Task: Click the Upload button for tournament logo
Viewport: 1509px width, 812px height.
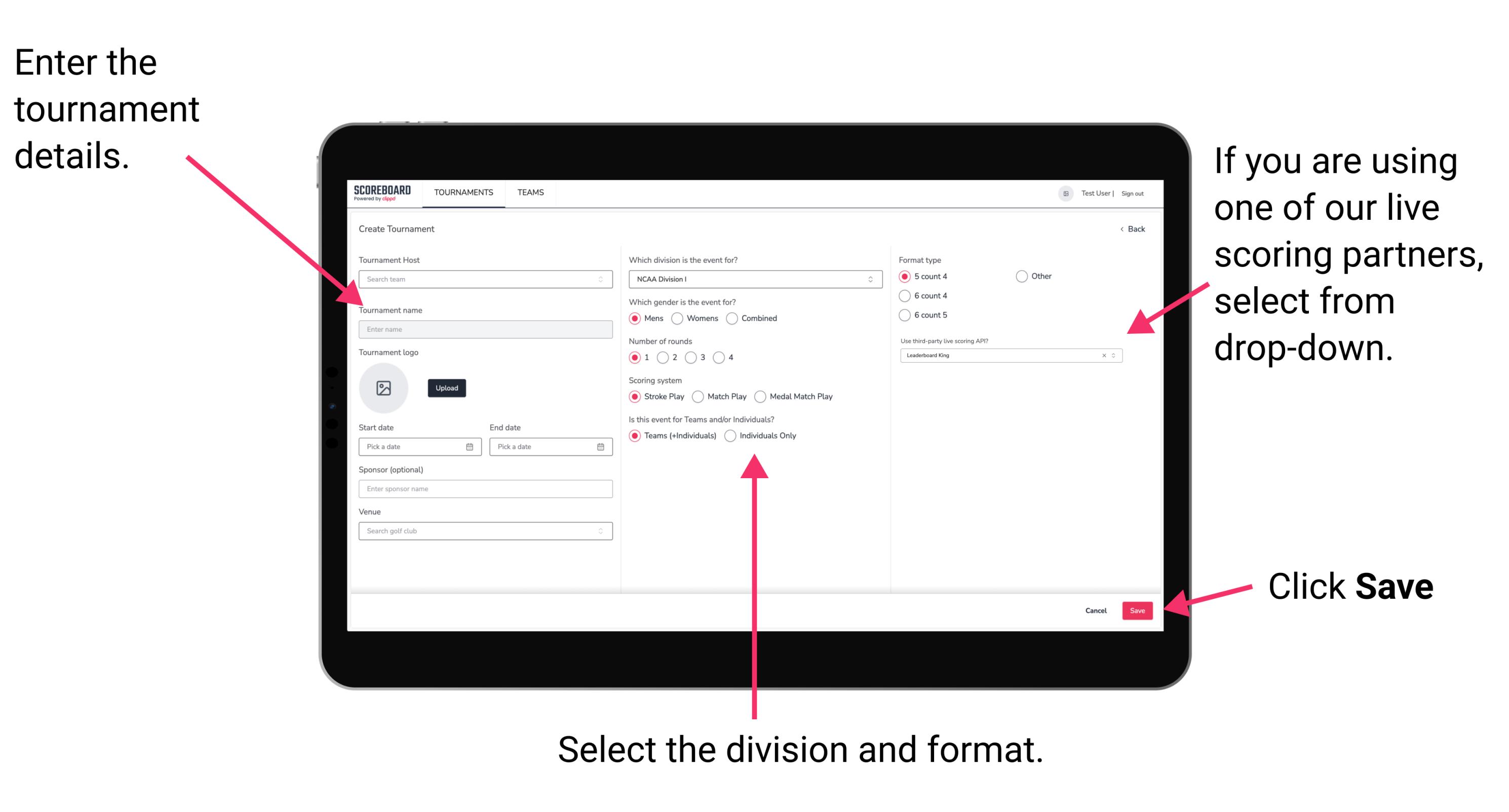Action: pos(446,388)
